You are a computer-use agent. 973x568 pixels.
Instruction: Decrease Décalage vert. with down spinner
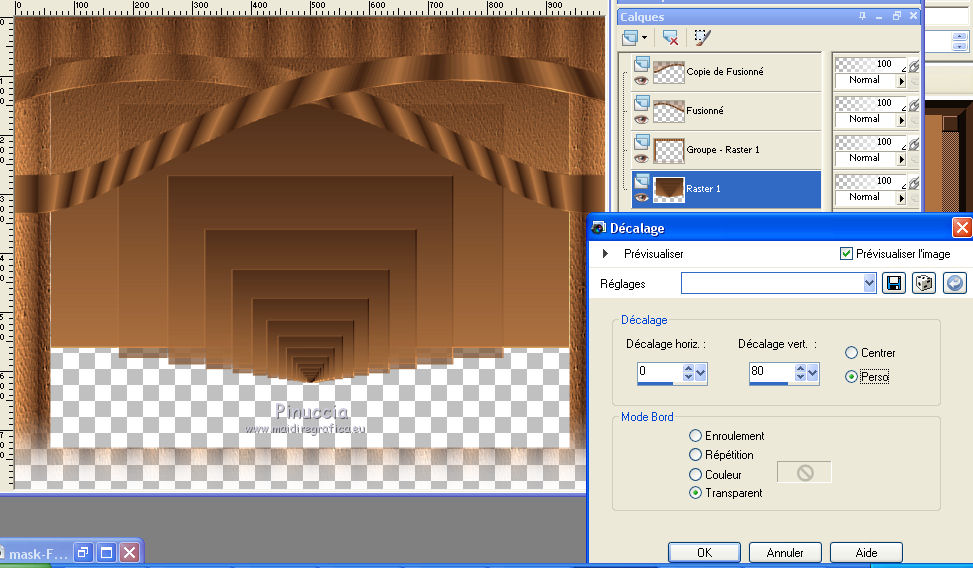coord(800,377)
